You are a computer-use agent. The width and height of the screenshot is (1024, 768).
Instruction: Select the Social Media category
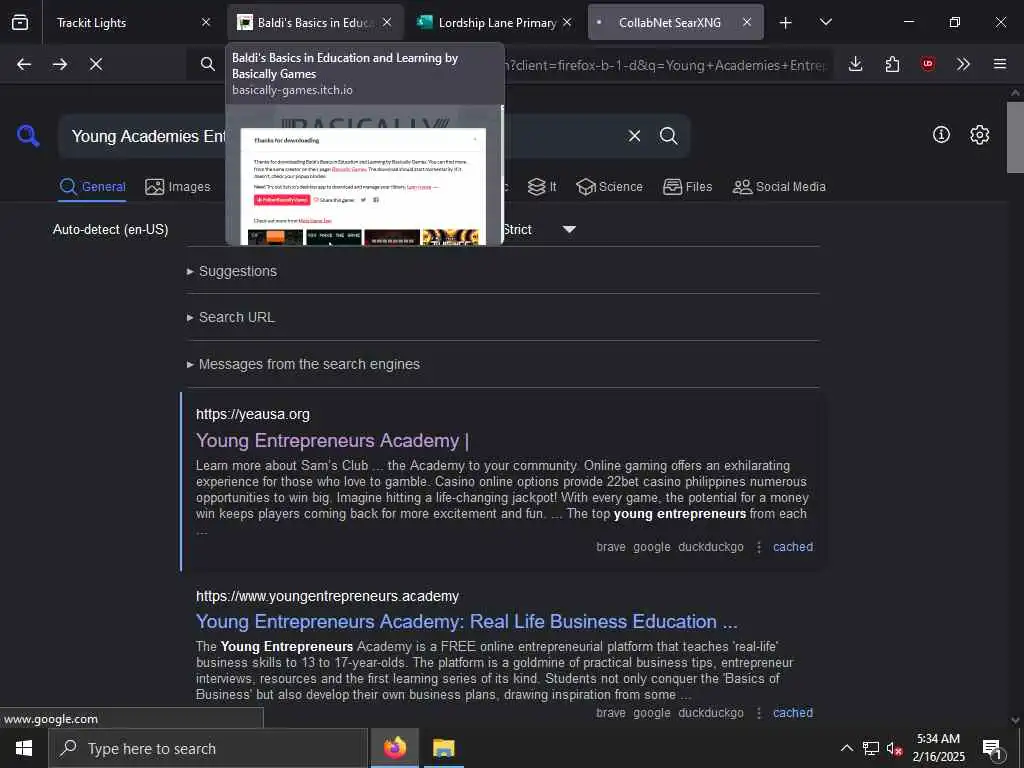coord(779,187)
